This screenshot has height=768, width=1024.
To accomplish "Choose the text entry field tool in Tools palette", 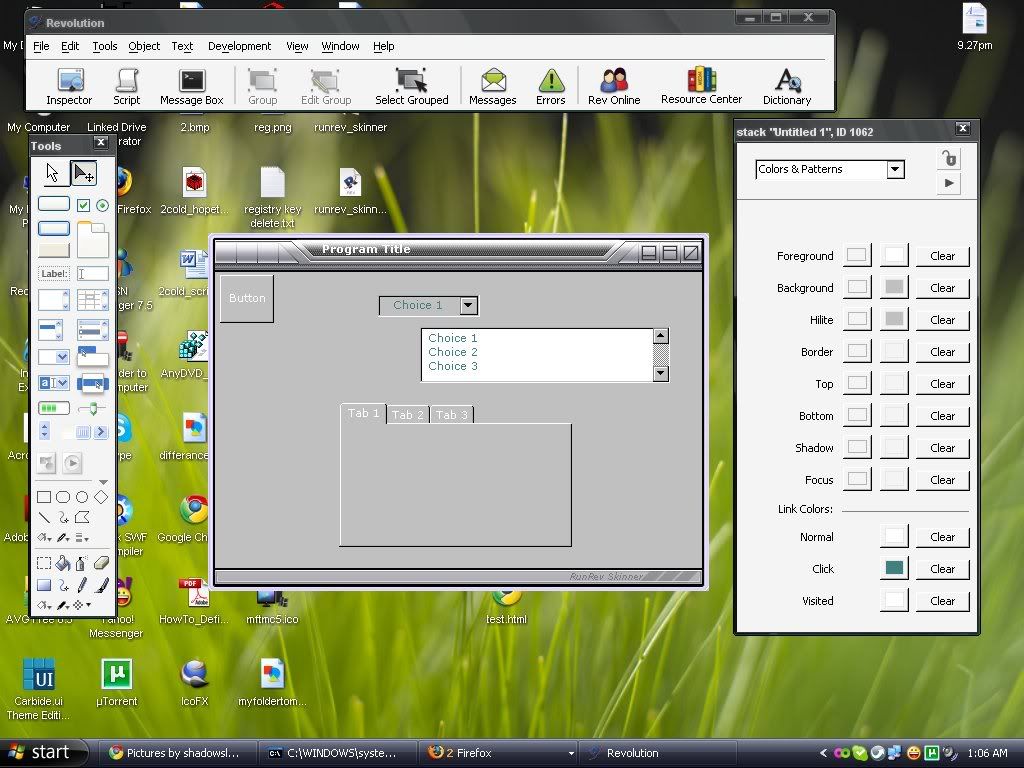I will (x=92, y=274).
